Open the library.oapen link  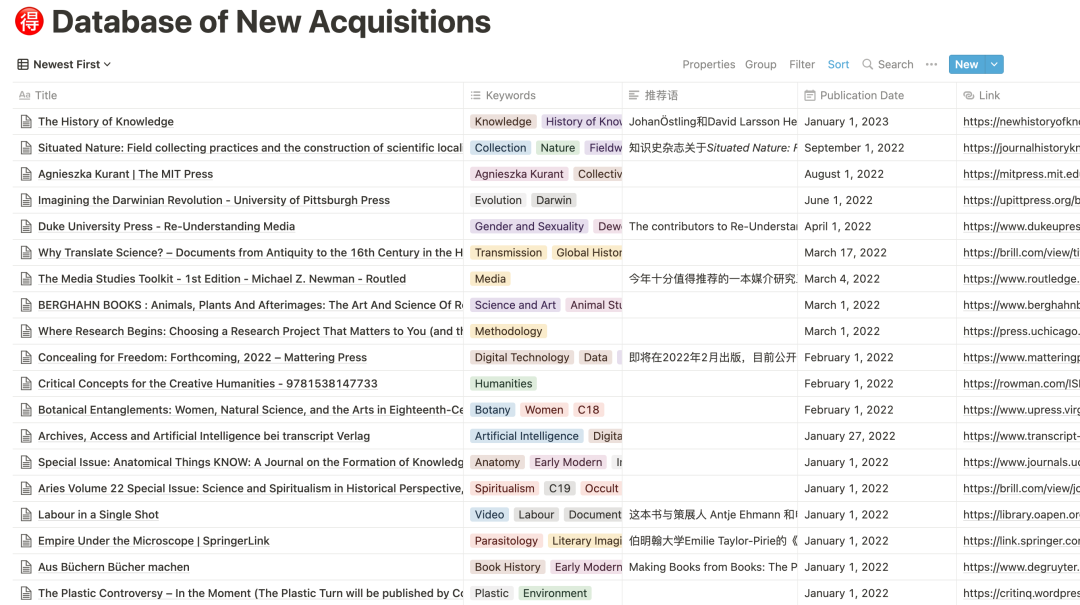1021,514
